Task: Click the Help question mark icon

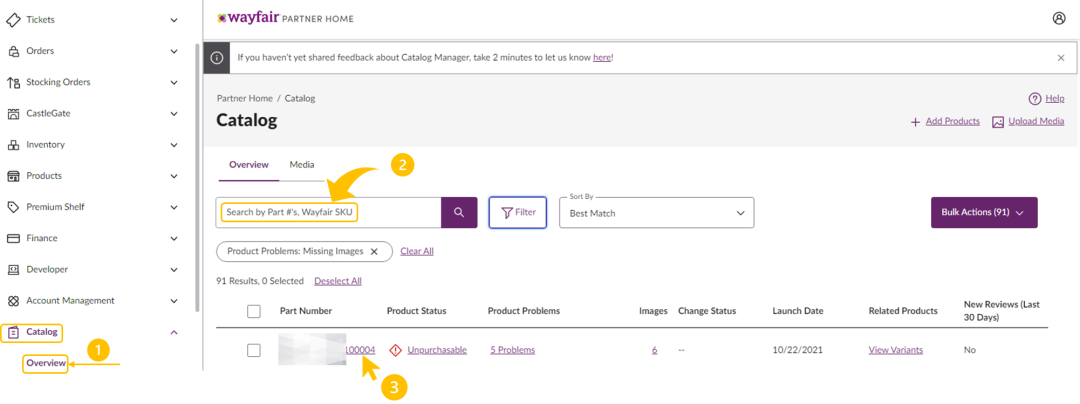Action: point(1035,98)
